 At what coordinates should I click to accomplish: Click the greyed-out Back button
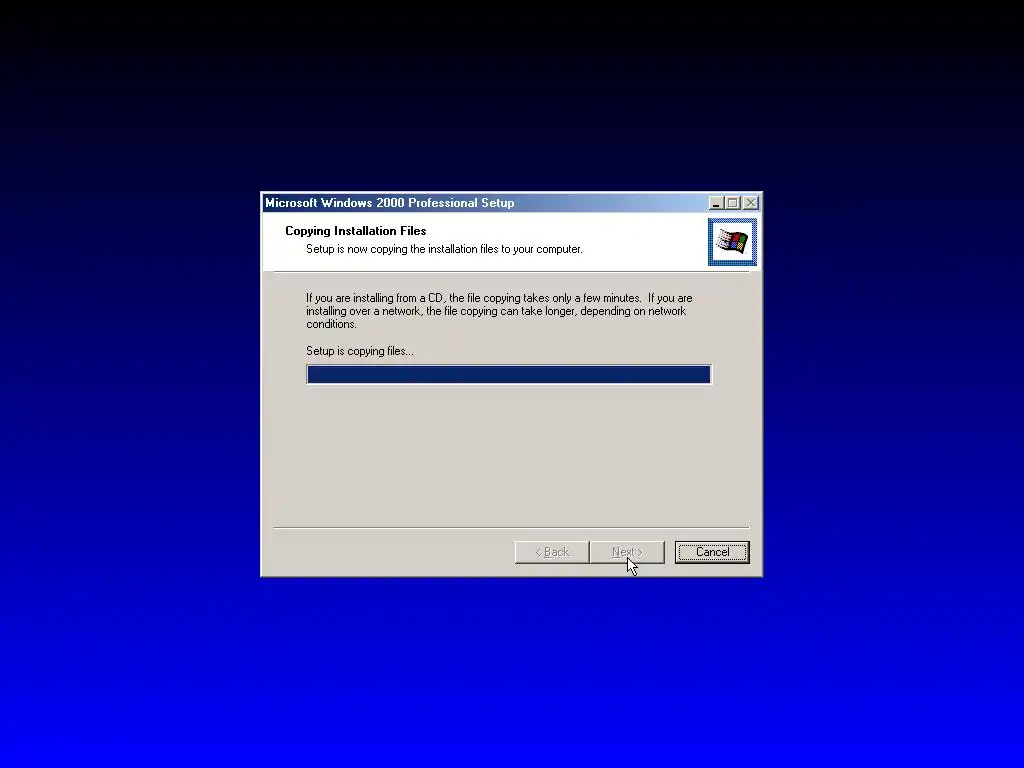(x=552, y=552)
